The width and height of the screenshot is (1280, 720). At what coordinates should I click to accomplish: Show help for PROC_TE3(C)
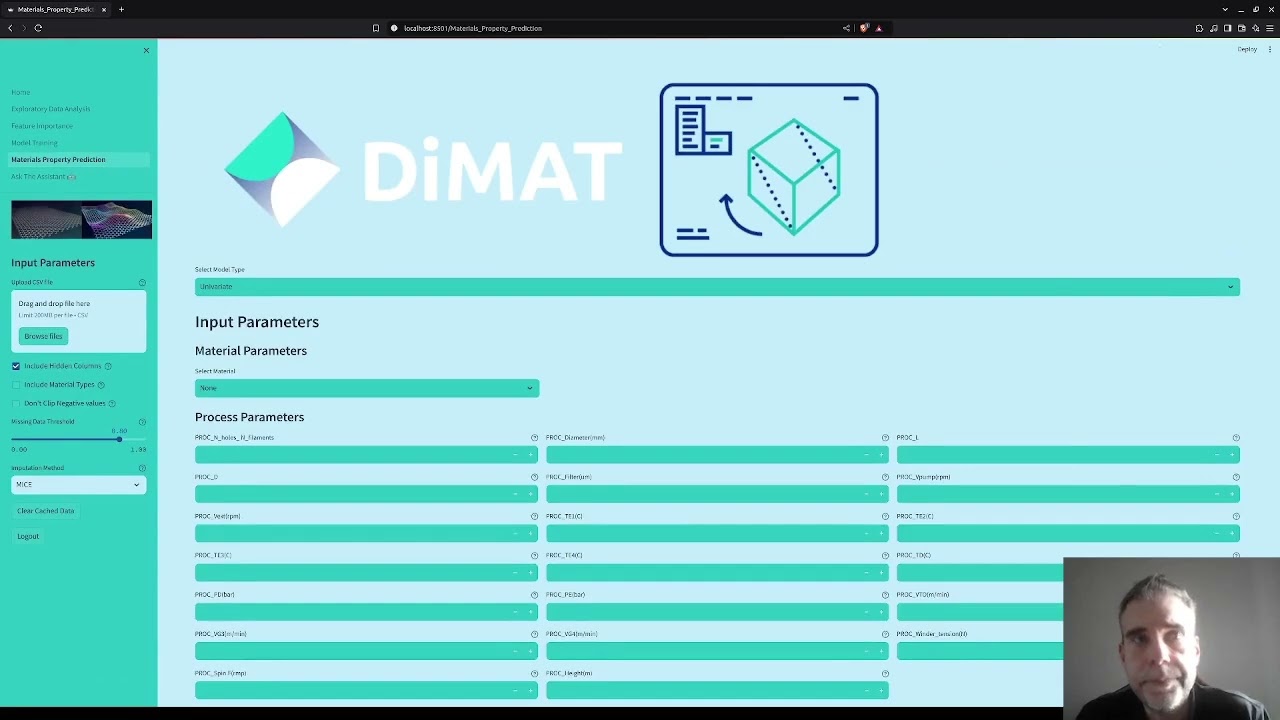pyautogui.click(x=534, y=556)
